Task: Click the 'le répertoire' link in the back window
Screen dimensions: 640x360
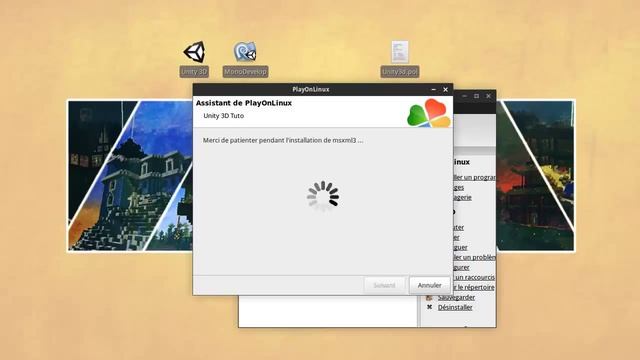Action: tap(475, 287)
